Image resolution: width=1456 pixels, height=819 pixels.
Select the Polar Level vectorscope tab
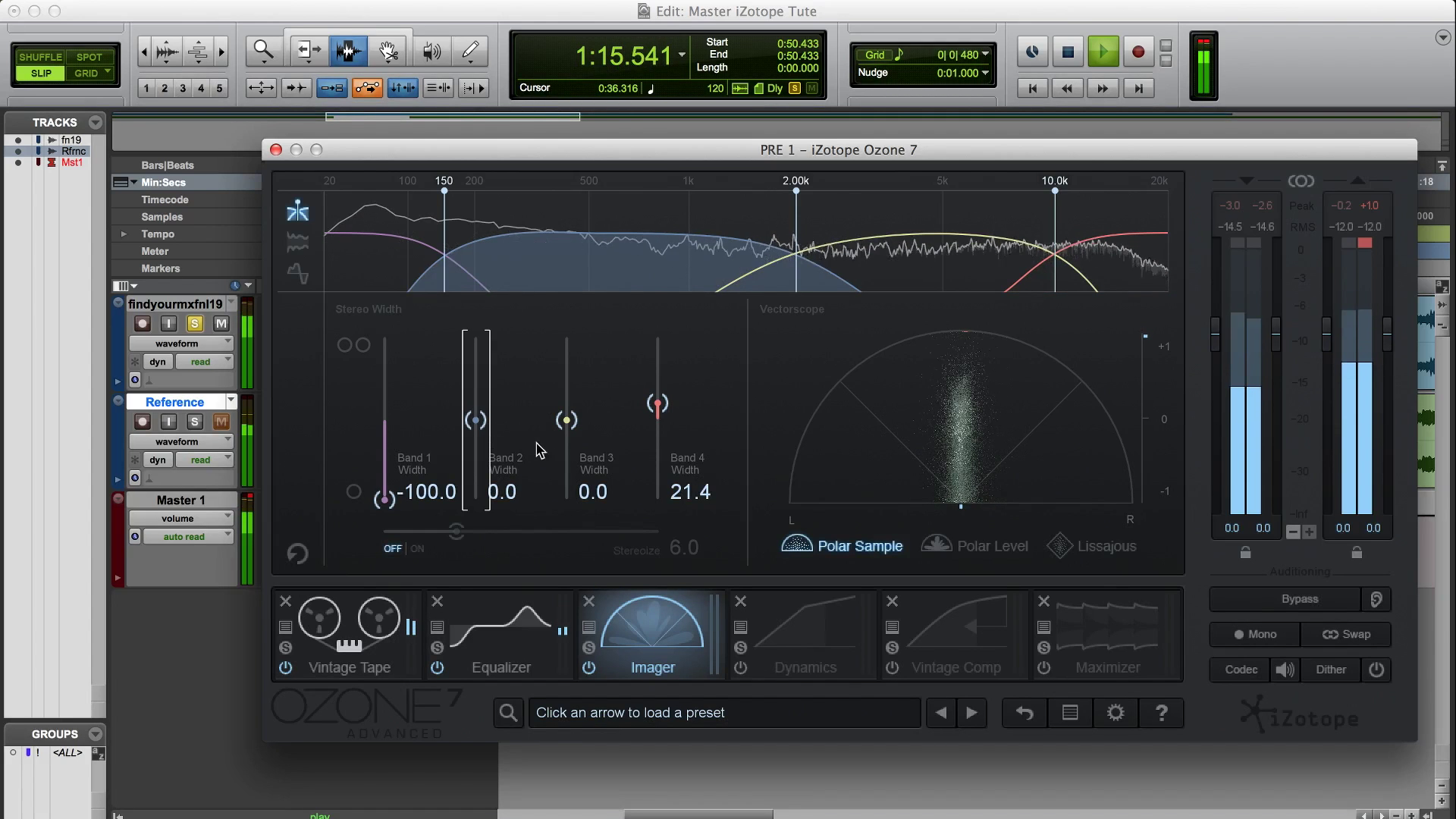(x=974, y=546)
